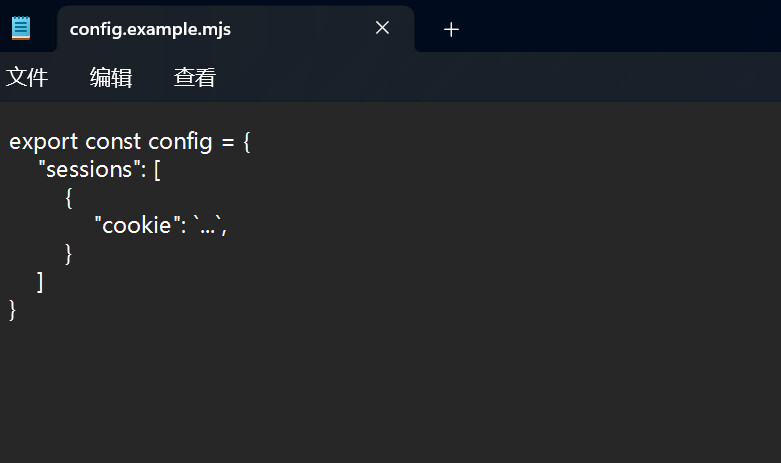The width and height of the screenshot is (781, 463).
Task: Click the equals sign on first line
Action: coord(228,141)
